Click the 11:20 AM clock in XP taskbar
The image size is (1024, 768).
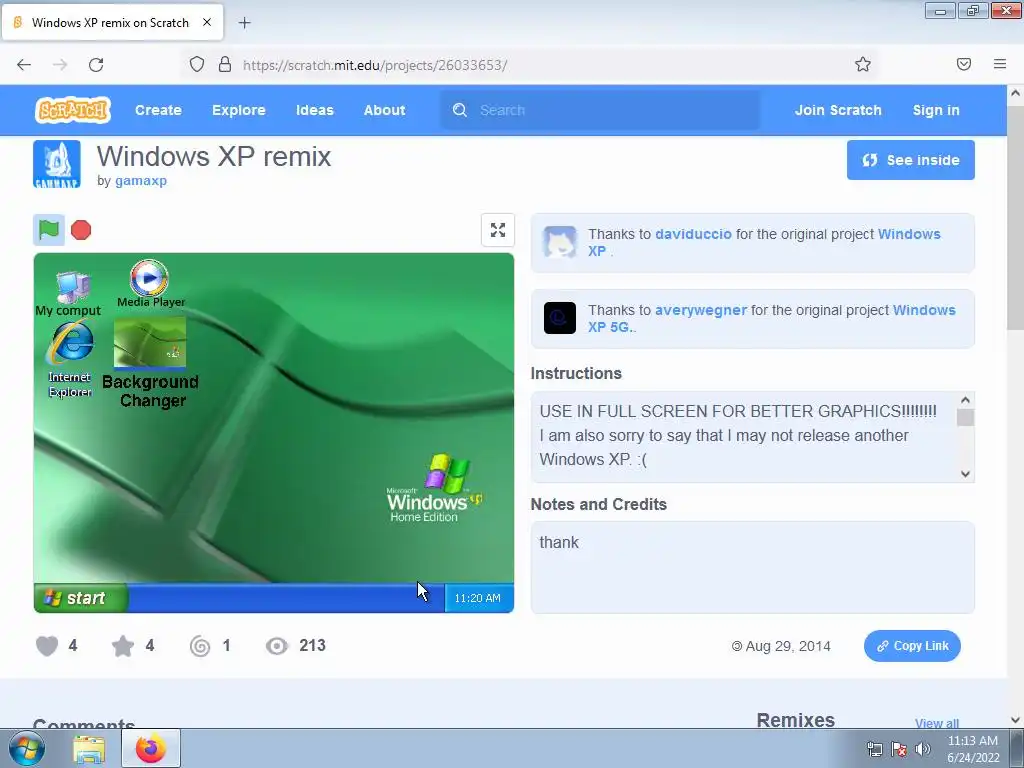coord(477,598)
